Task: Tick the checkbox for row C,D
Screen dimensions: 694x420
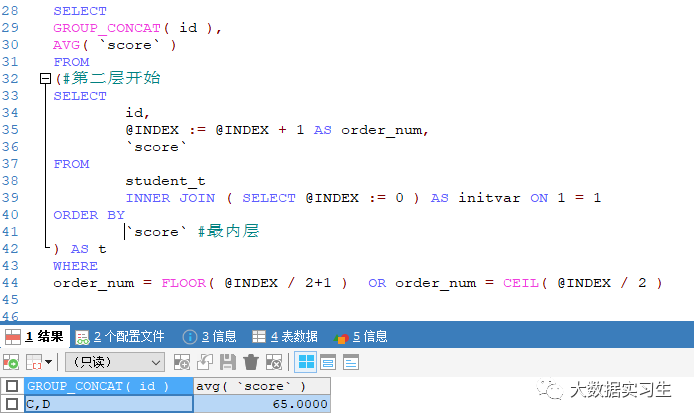Action: coord(12,404)
